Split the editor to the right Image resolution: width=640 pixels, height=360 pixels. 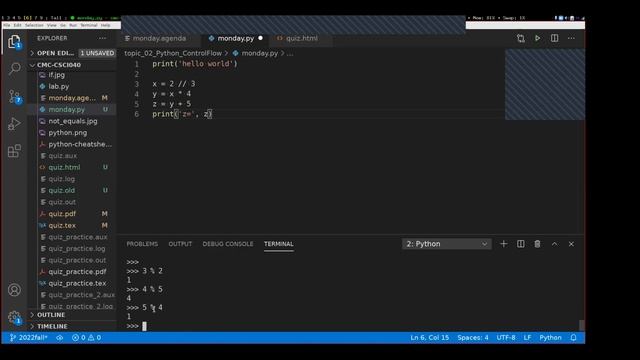coord(554,38)
